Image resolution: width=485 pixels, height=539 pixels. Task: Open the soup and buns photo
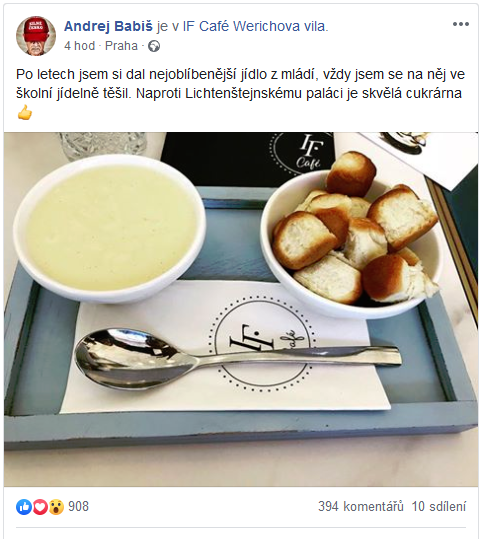coord(241,309)
